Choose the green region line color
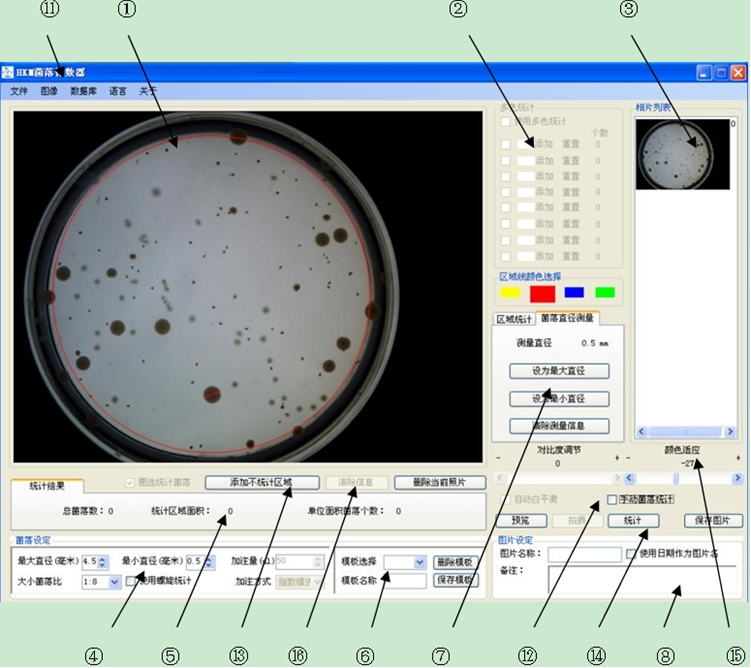The height and width of the screenshot is (668, 751). (x=604, y=293)
